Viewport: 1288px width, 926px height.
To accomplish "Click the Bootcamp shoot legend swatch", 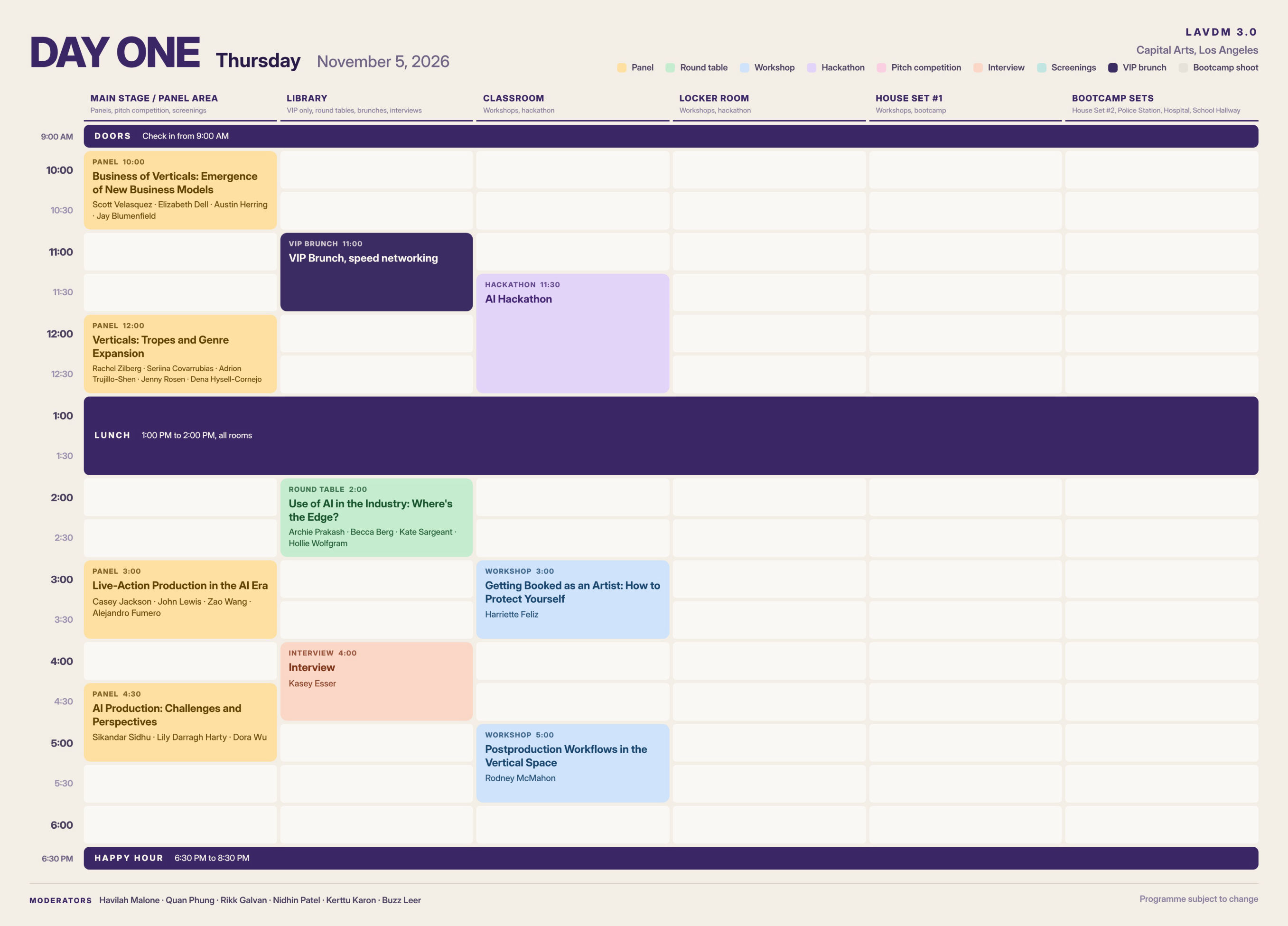I will pos(1184,67).
